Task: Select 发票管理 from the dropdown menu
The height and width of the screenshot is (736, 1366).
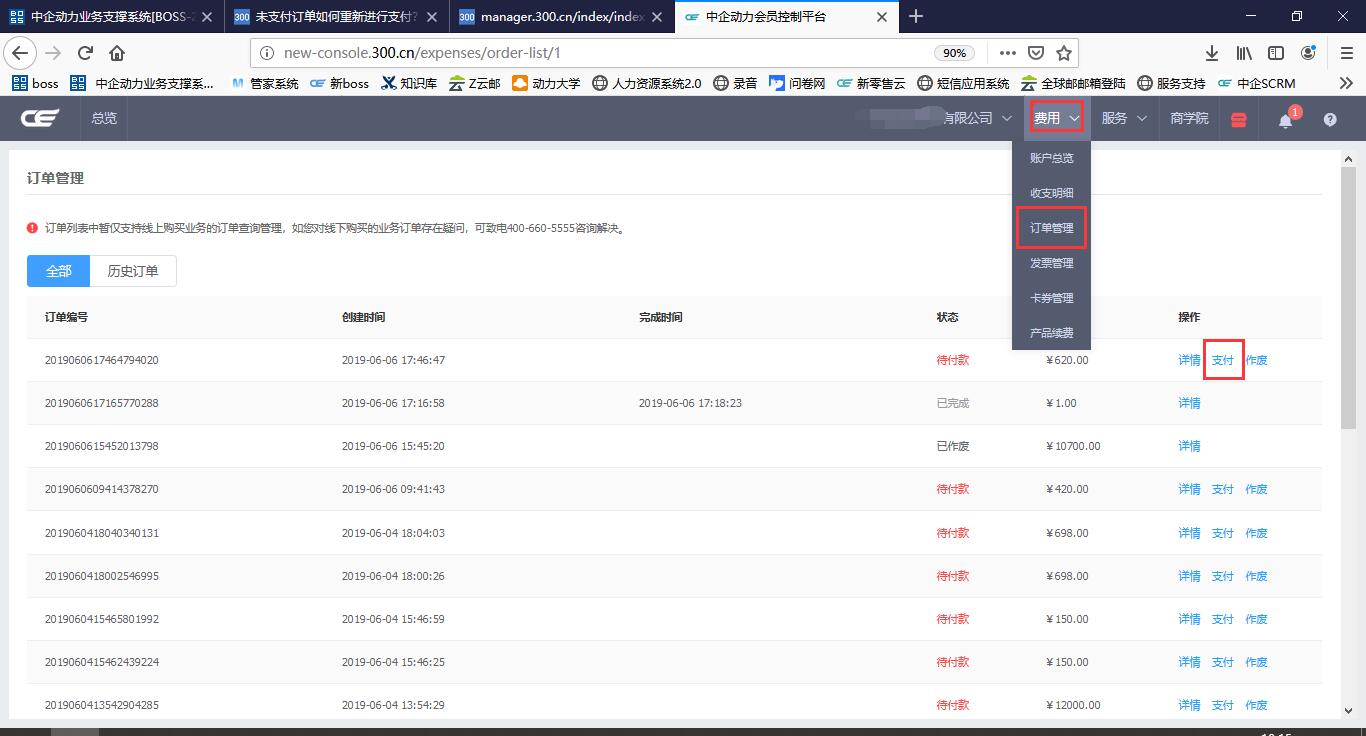Action: [1051, 263]
